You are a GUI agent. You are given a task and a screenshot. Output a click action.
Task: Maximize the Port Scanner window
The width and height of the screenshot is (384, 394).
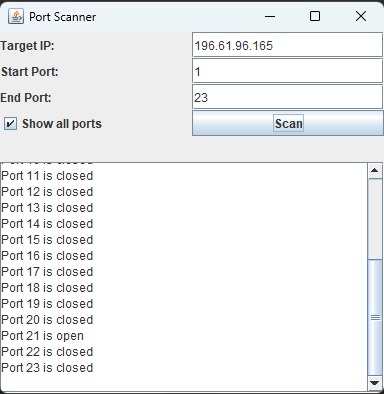(x=315, y=16)
